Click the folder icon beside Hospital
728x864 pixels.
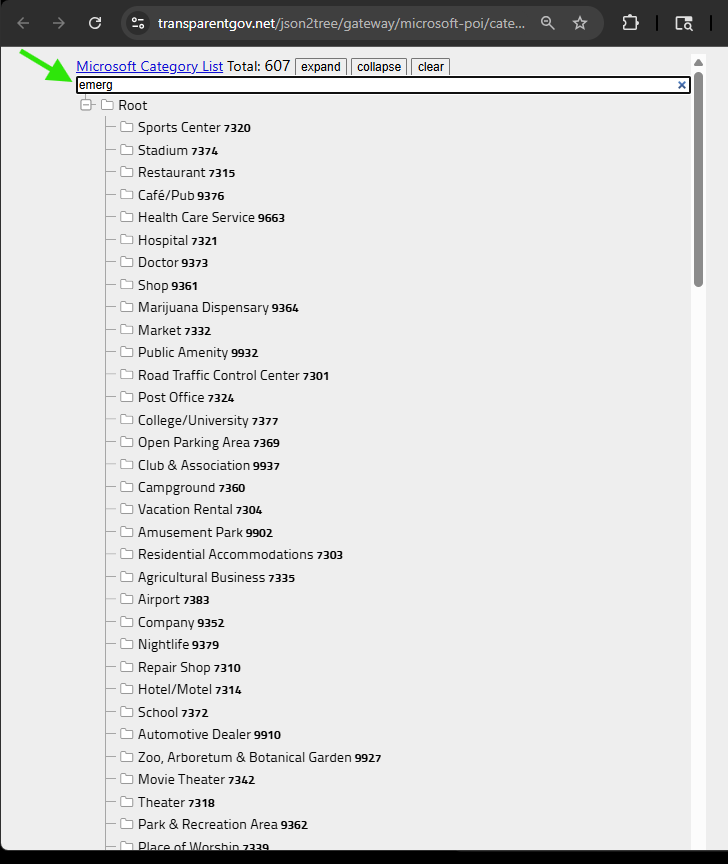point(127,240)
